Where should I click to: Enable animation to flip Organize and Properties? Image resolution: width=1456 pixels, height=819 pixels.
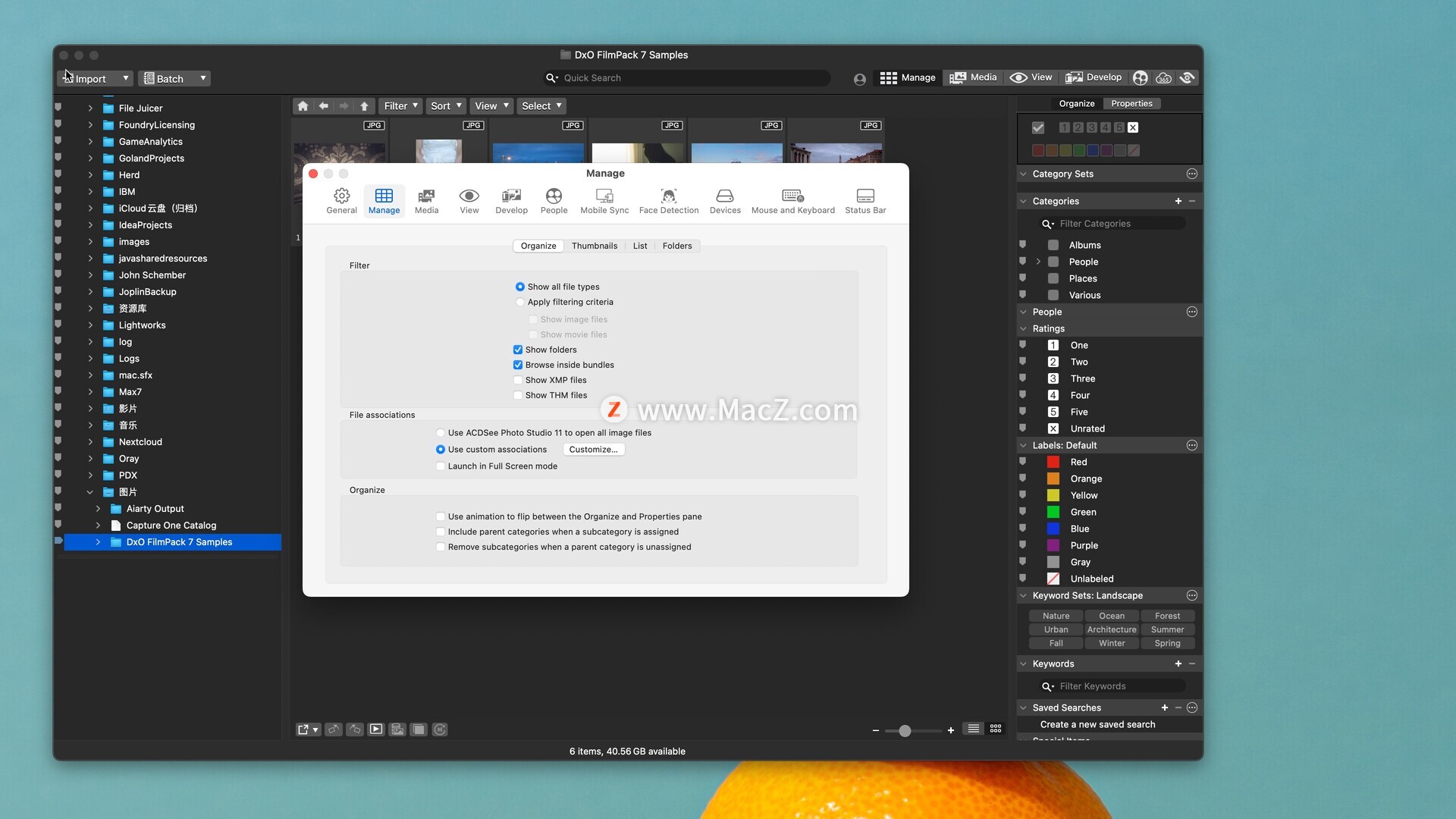click(x=441, y=516)
